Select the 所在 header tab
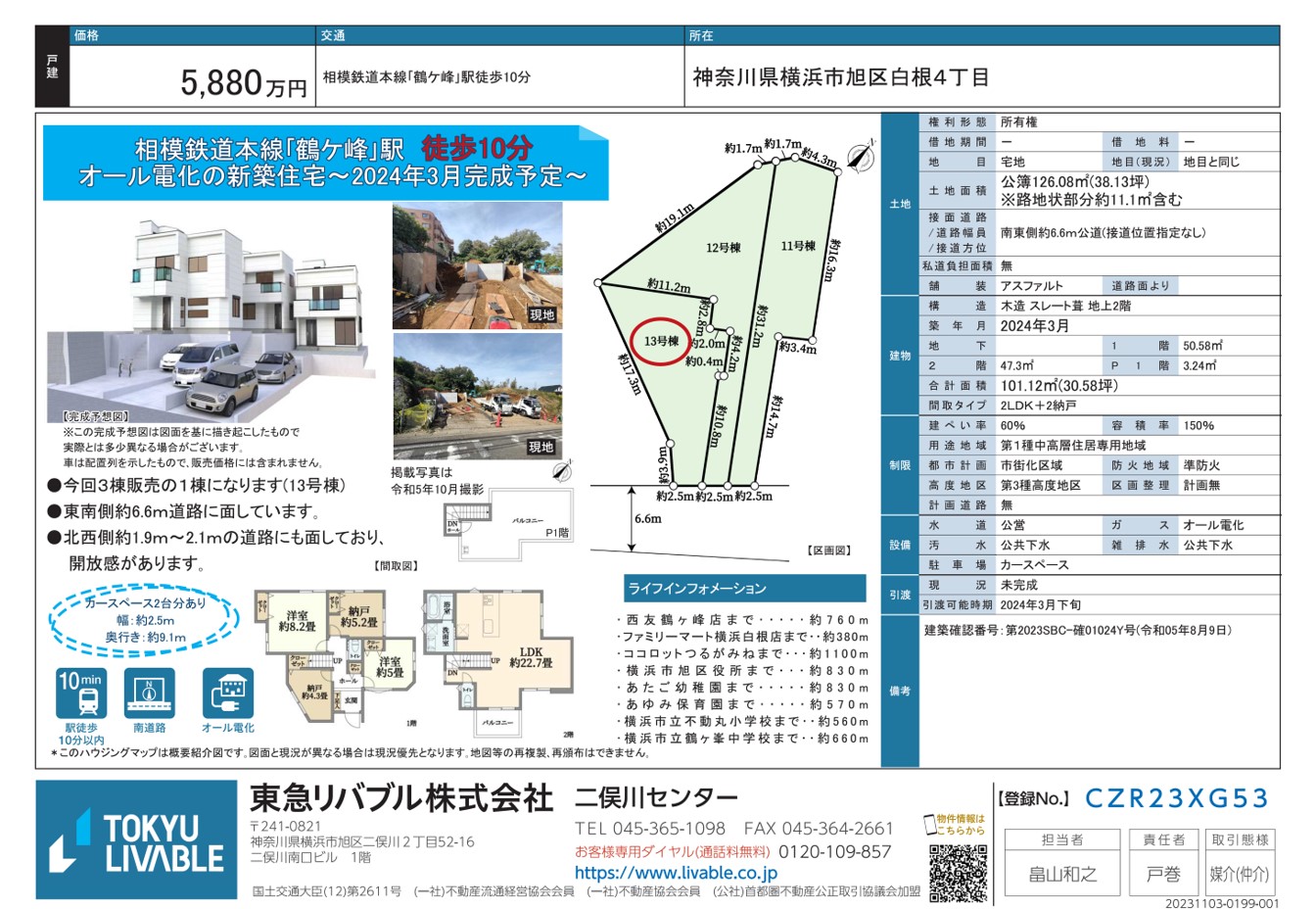 [701, 35]
